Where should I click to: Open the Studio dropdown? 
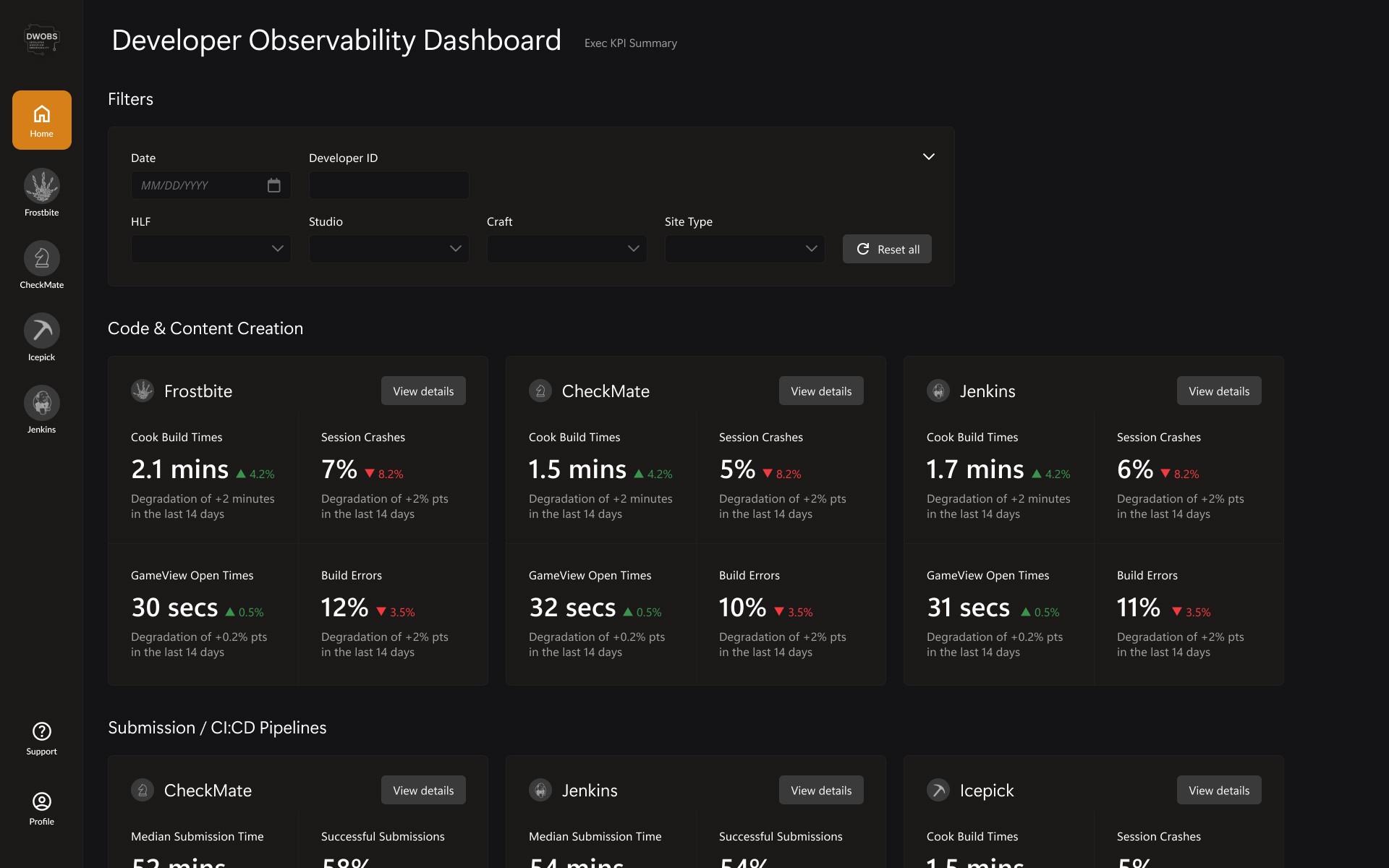coord(388,249)
